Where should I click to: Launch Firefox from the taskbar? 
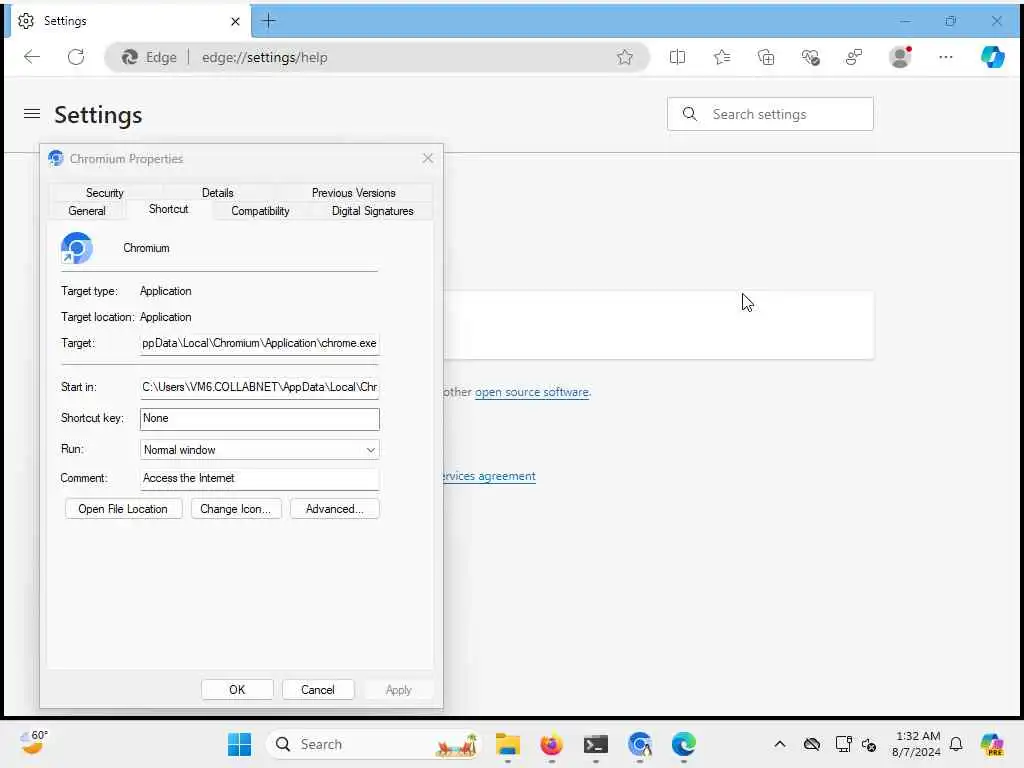click(551, 744)
